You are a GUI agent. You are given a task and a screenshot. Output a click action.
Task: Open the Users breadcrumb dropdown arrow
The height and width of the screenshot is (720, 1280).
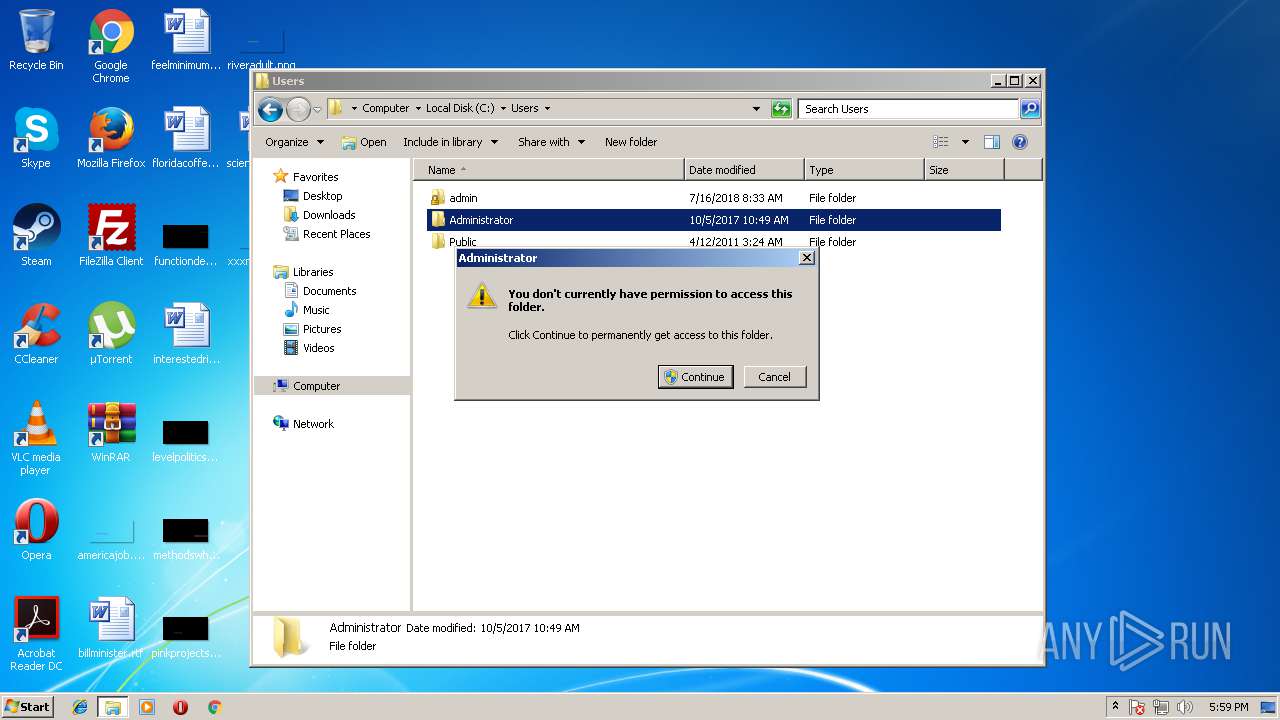(x=547, y=108)
